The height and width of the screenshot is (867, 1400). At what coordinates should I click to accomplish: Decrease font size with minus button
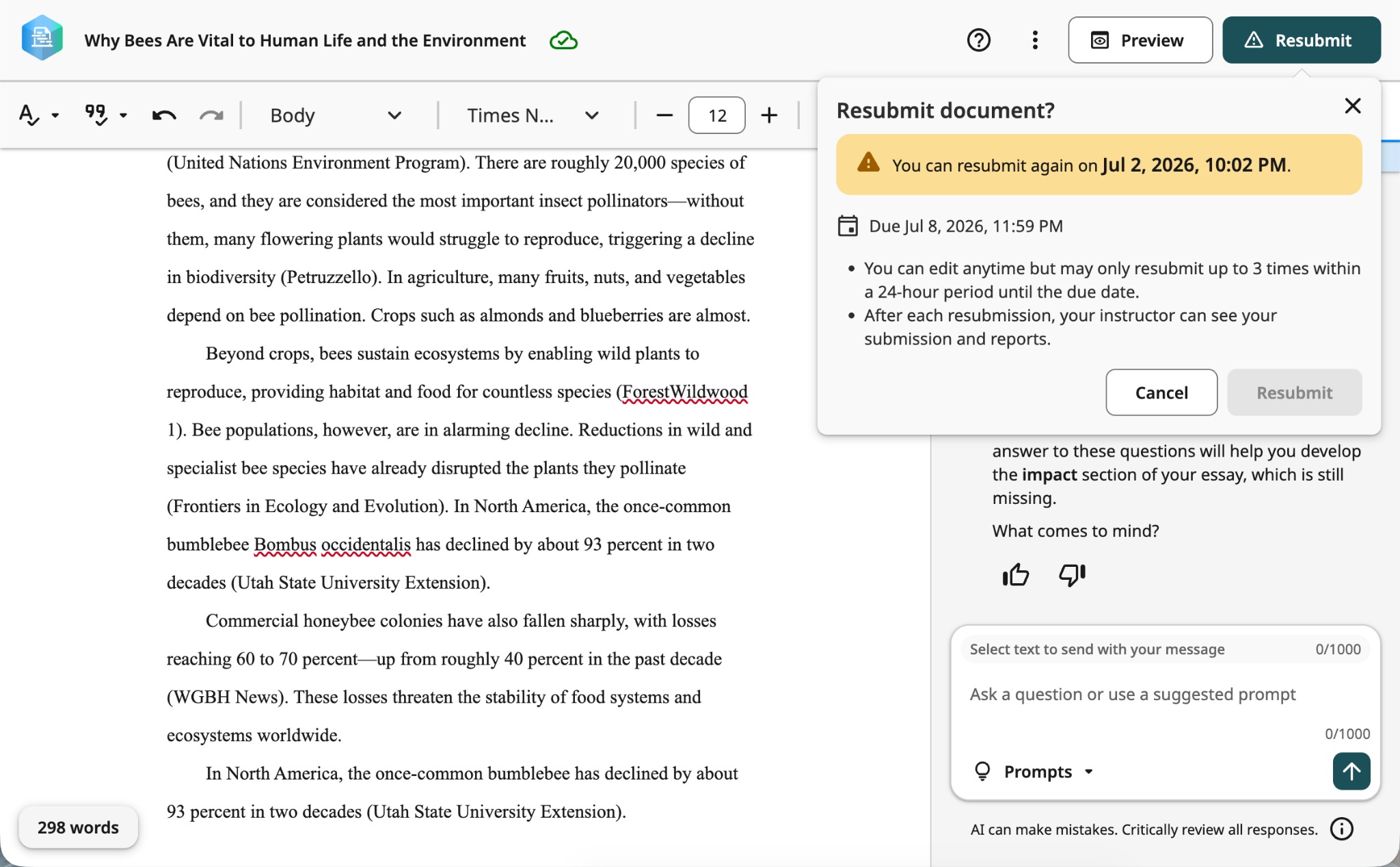pyautogui.click(x=664, y=115)
